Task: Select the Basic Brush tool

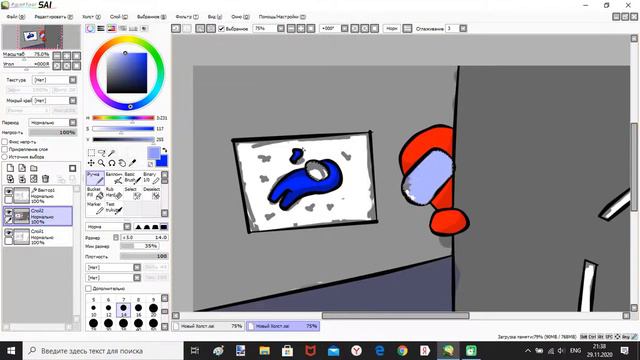Action: (x=133, y=178)
